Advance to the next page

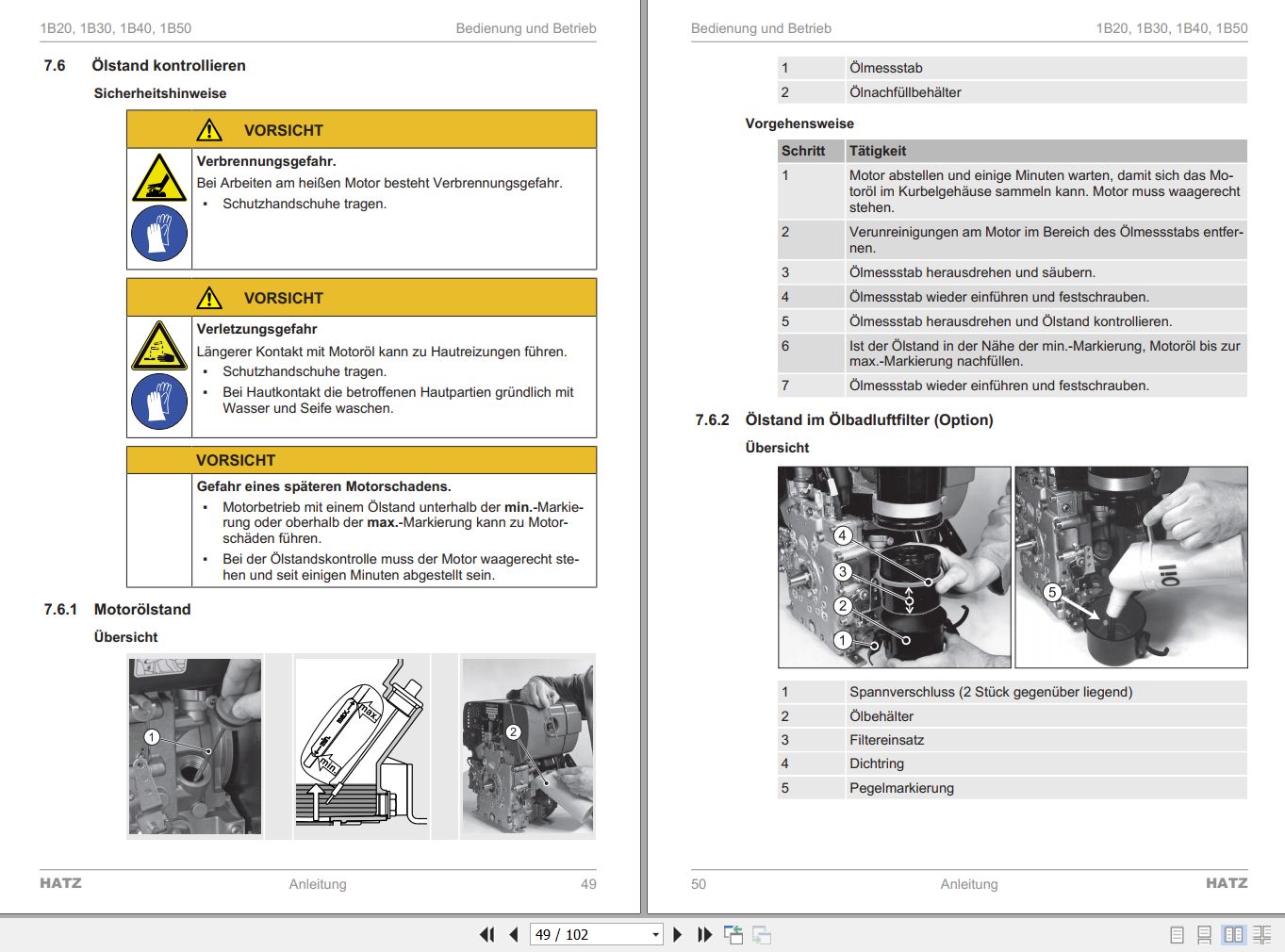point(678,933)
